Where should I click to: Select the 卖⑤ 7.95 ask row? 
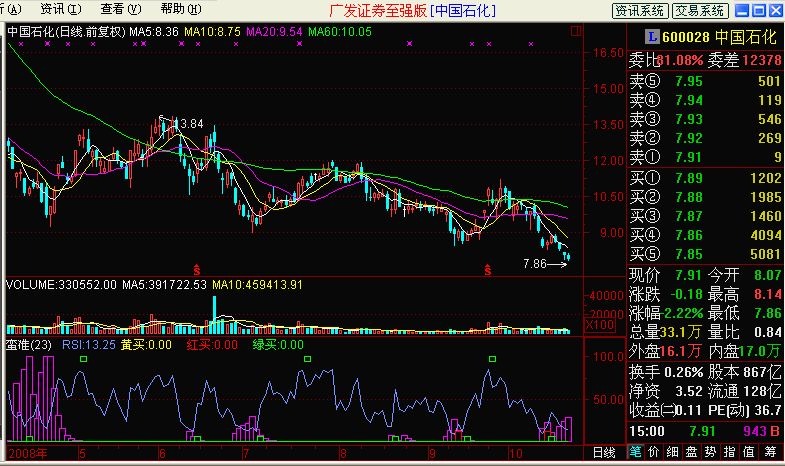point(705,81)
